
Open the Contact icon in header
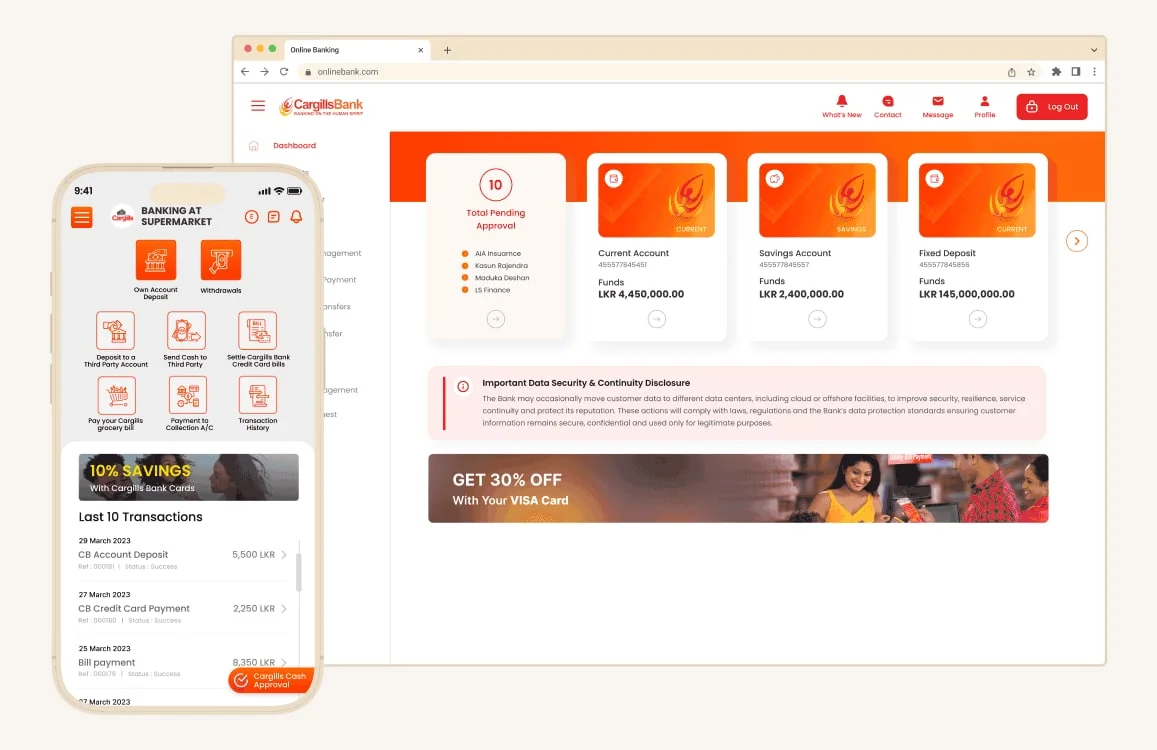888,106
